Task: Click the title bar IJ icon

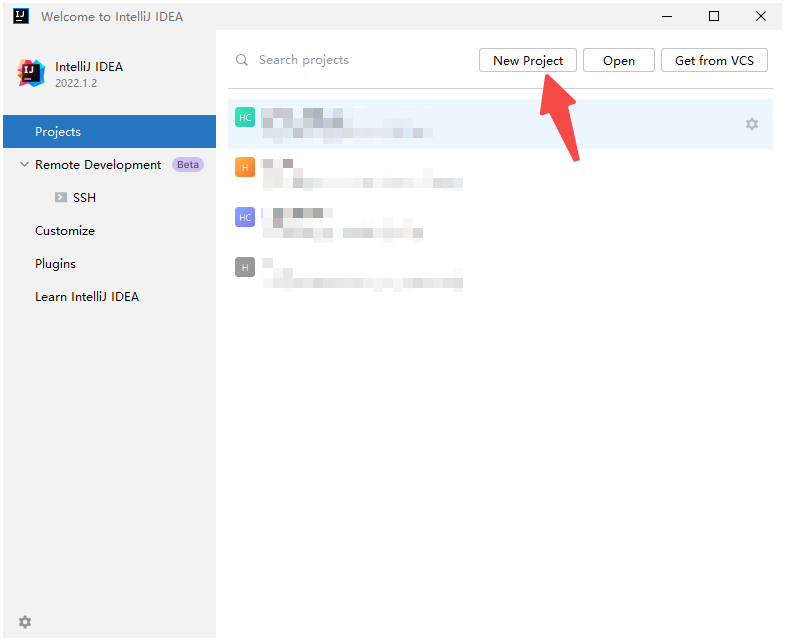Action: (21, 16)
